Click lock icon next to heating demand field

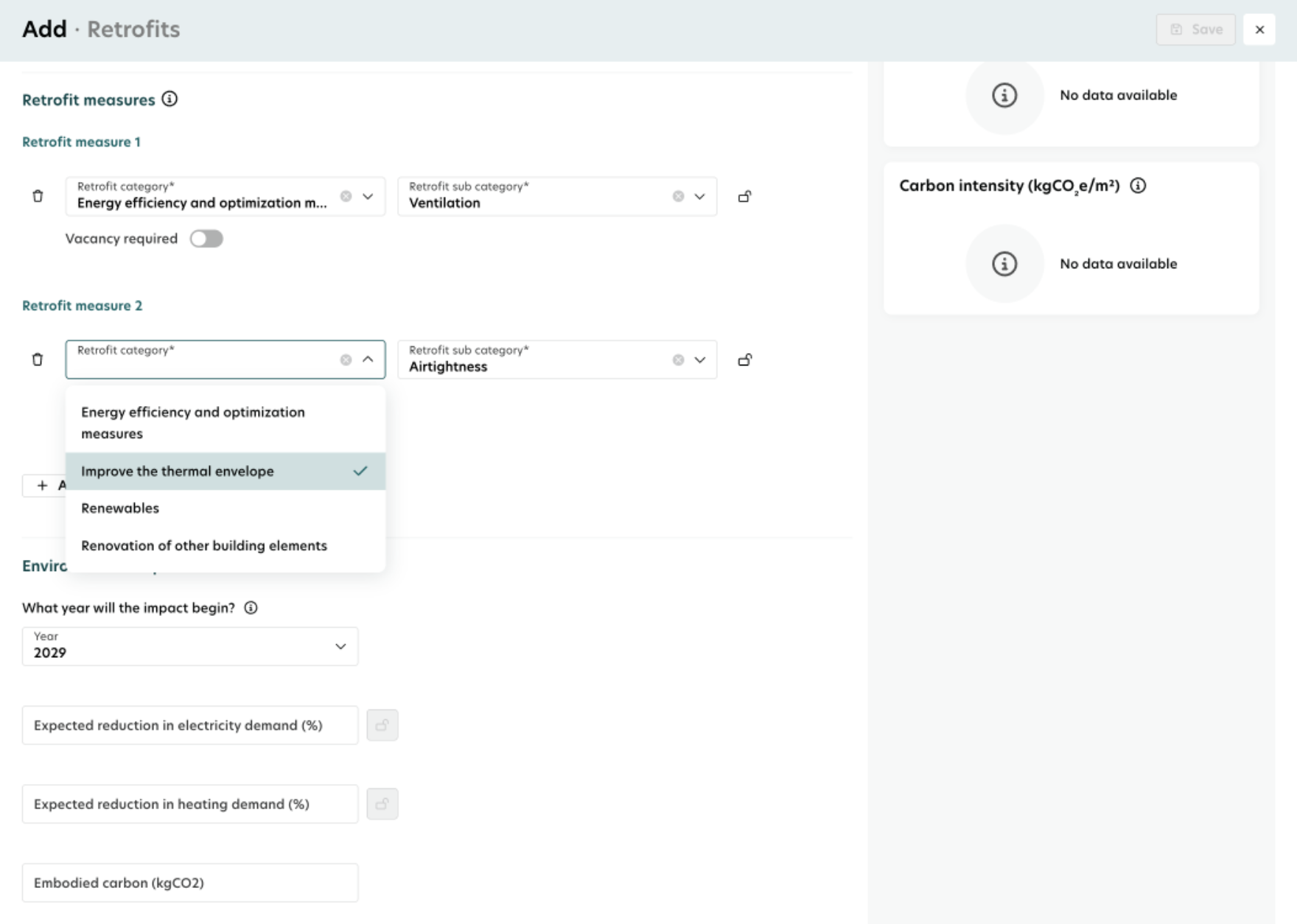(x=382, y=804)
